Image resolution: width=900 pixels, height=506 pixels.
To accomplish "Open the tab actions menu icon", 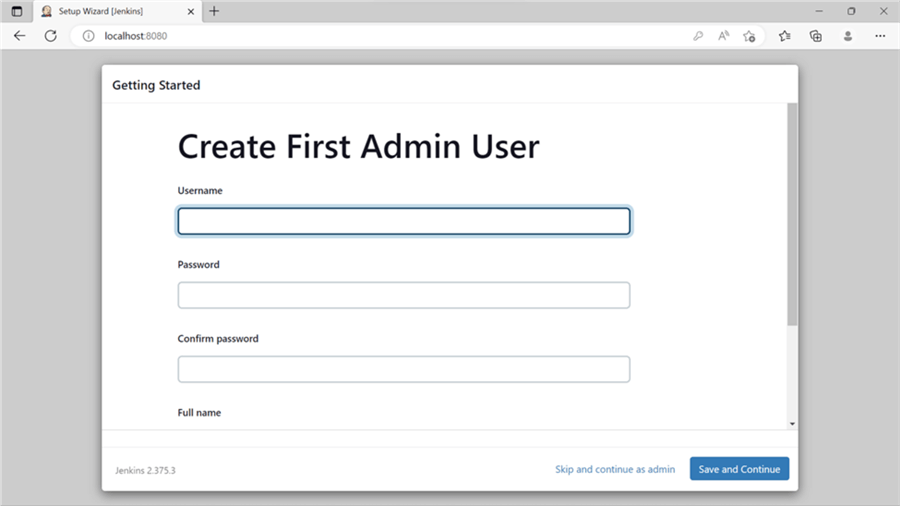I will pos(17,11).
